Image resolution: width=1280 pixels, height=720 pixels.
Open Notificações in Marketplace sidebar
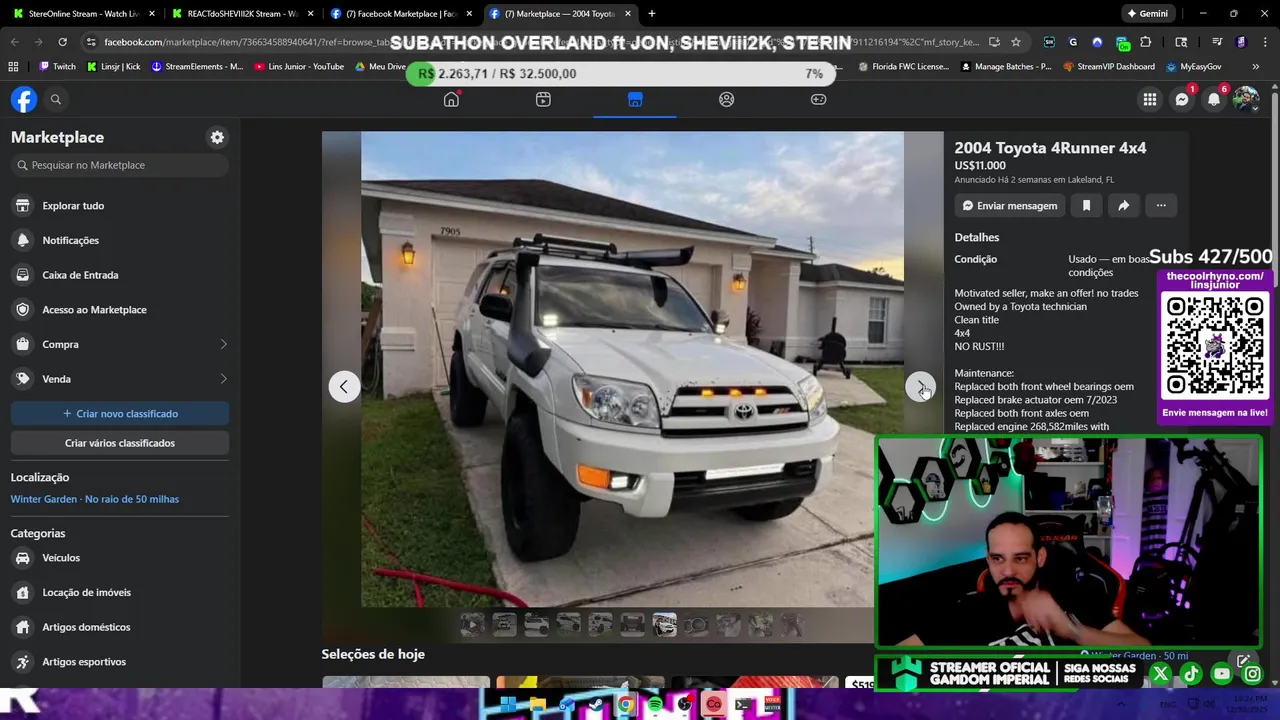[x=120, y=240]
